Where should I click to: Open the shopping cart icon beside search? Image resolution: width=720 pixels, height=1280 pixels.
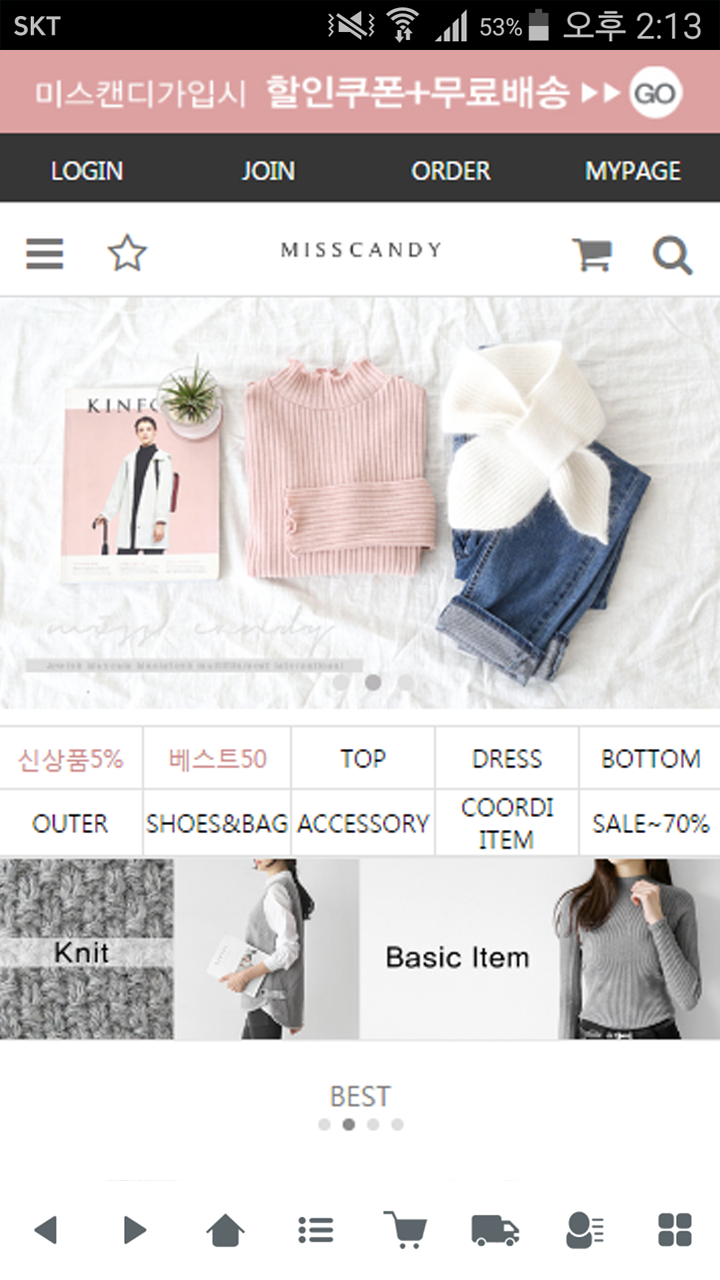pos(592,255)
